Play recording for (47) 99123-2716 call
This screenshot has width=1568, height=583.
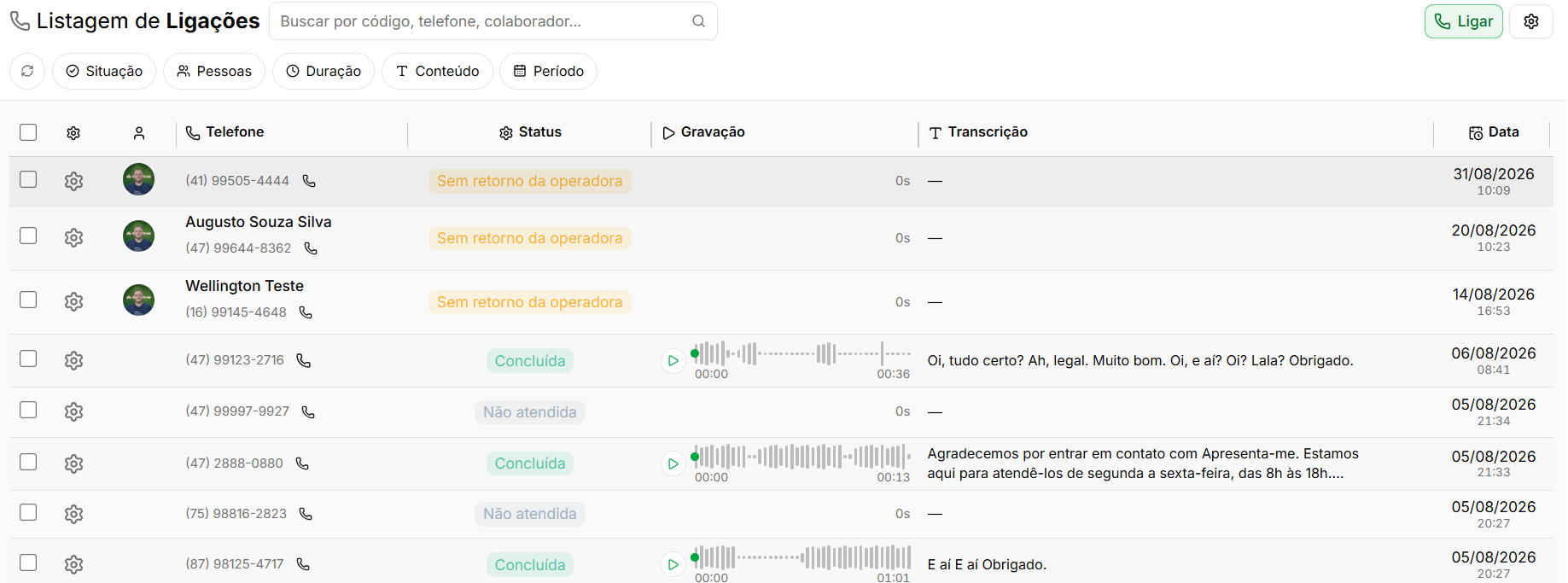(673, 361)
